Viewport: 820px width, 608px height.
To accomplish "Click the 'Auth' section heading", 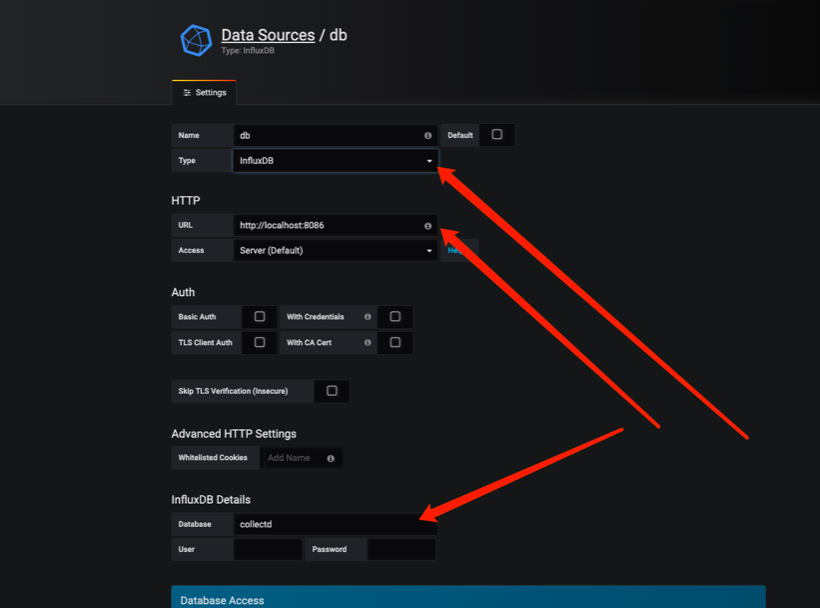I will 183,292.
